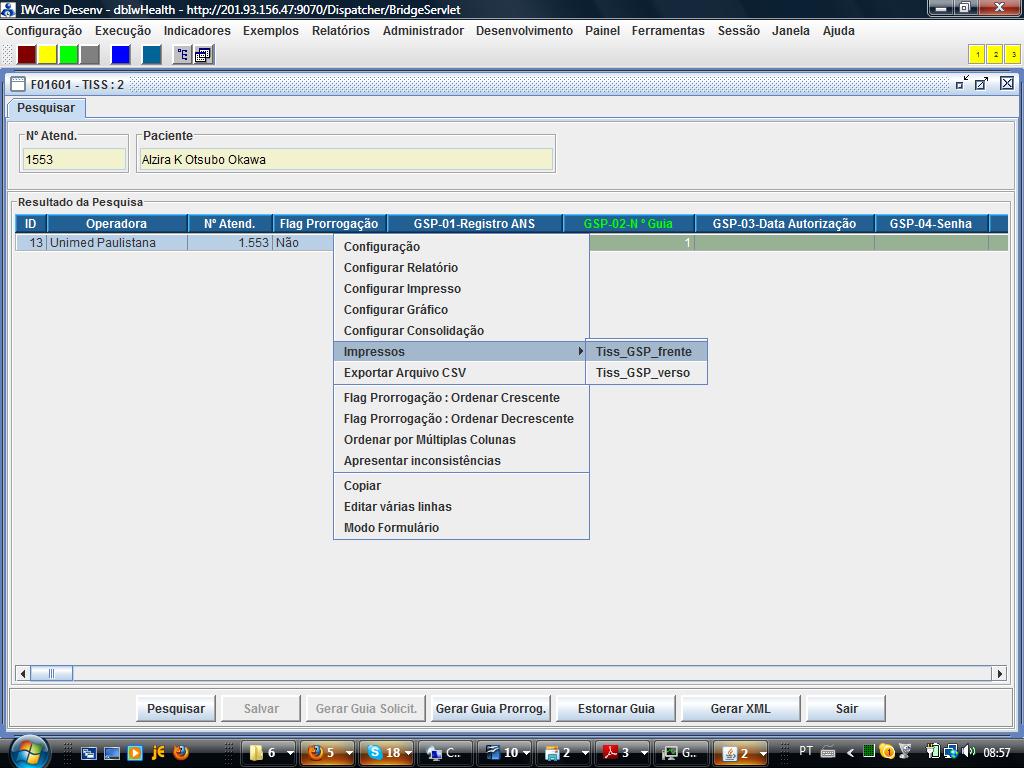
Task: Click the volume speaker tray icon
Action: (x=968, y=752)
